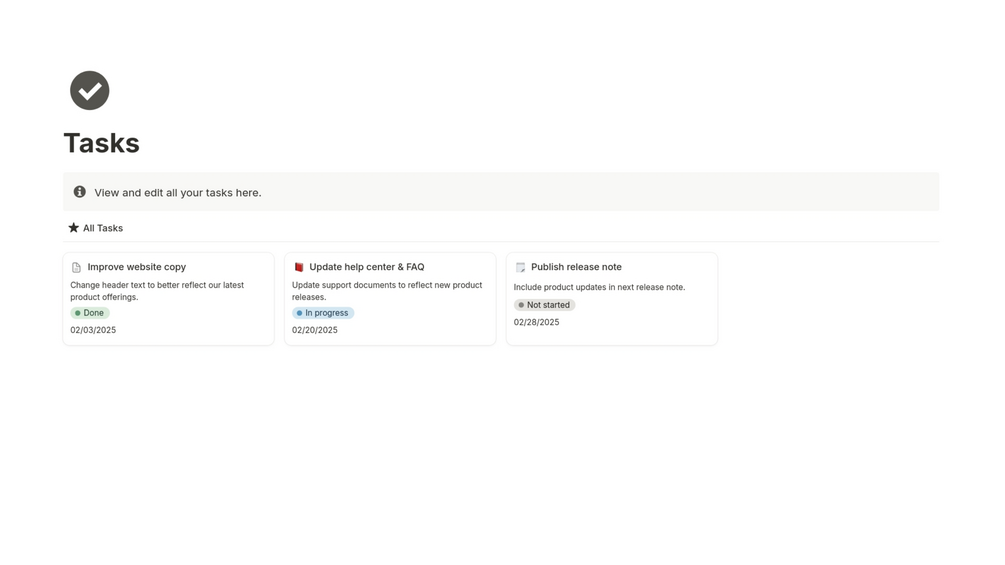Open the All Tasks view tab
Screen dimensions: 1005x565
(102, 228)
